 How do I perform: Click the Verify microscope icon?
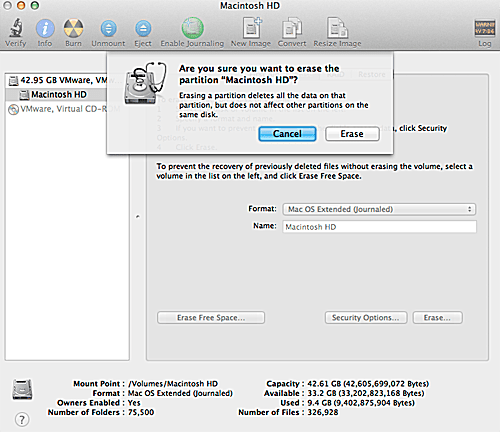coord(16,28)
